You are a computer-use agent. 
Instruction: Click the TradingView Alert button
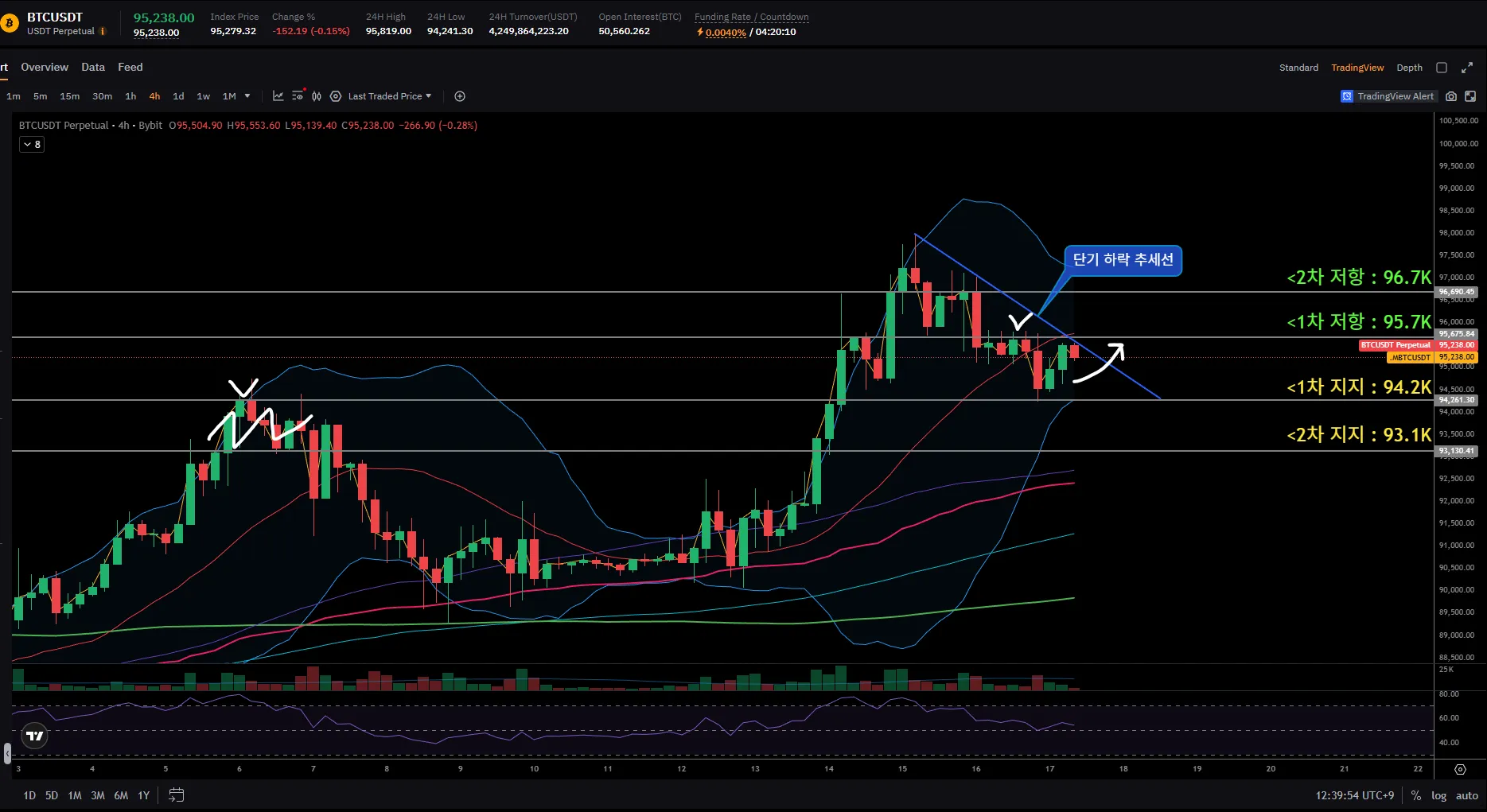tap(1388, 96)
